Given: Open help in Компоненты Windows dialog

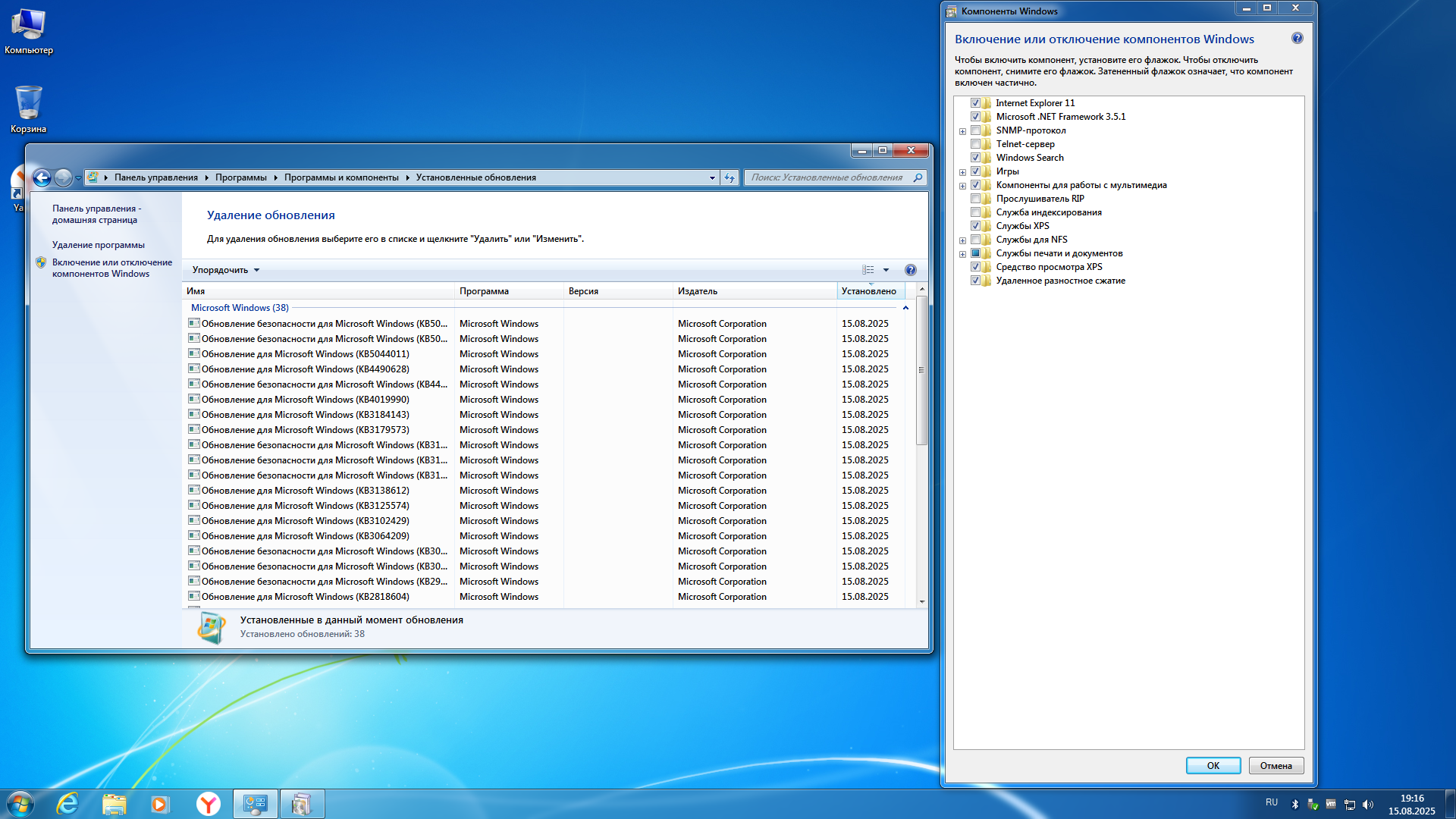Looking at the screenshot, I should pos(1298,39).
